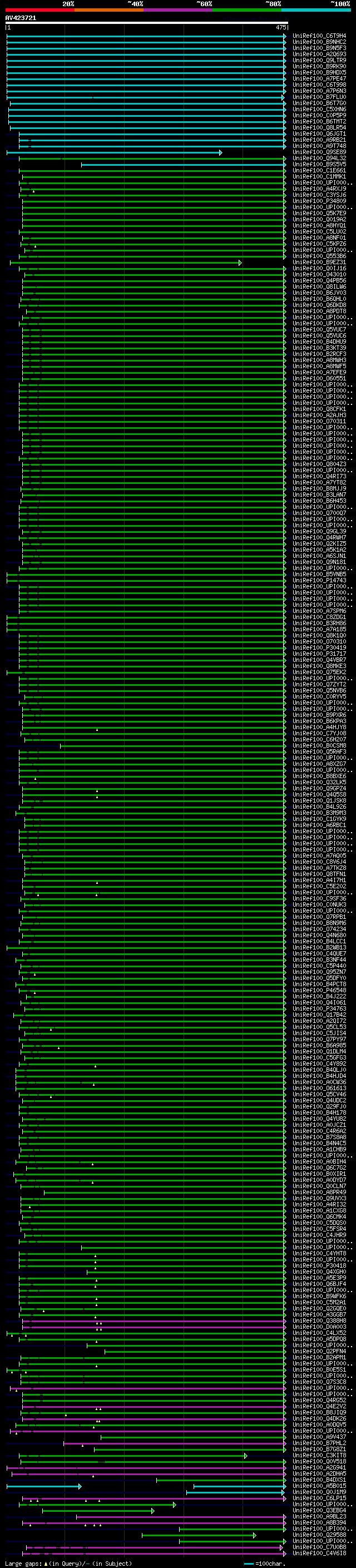Image resolution: width=356 pixels, height=1568 pixels.
Task: Select hit label UniRef100_Q5K7E9
Action: coord(319,214)
